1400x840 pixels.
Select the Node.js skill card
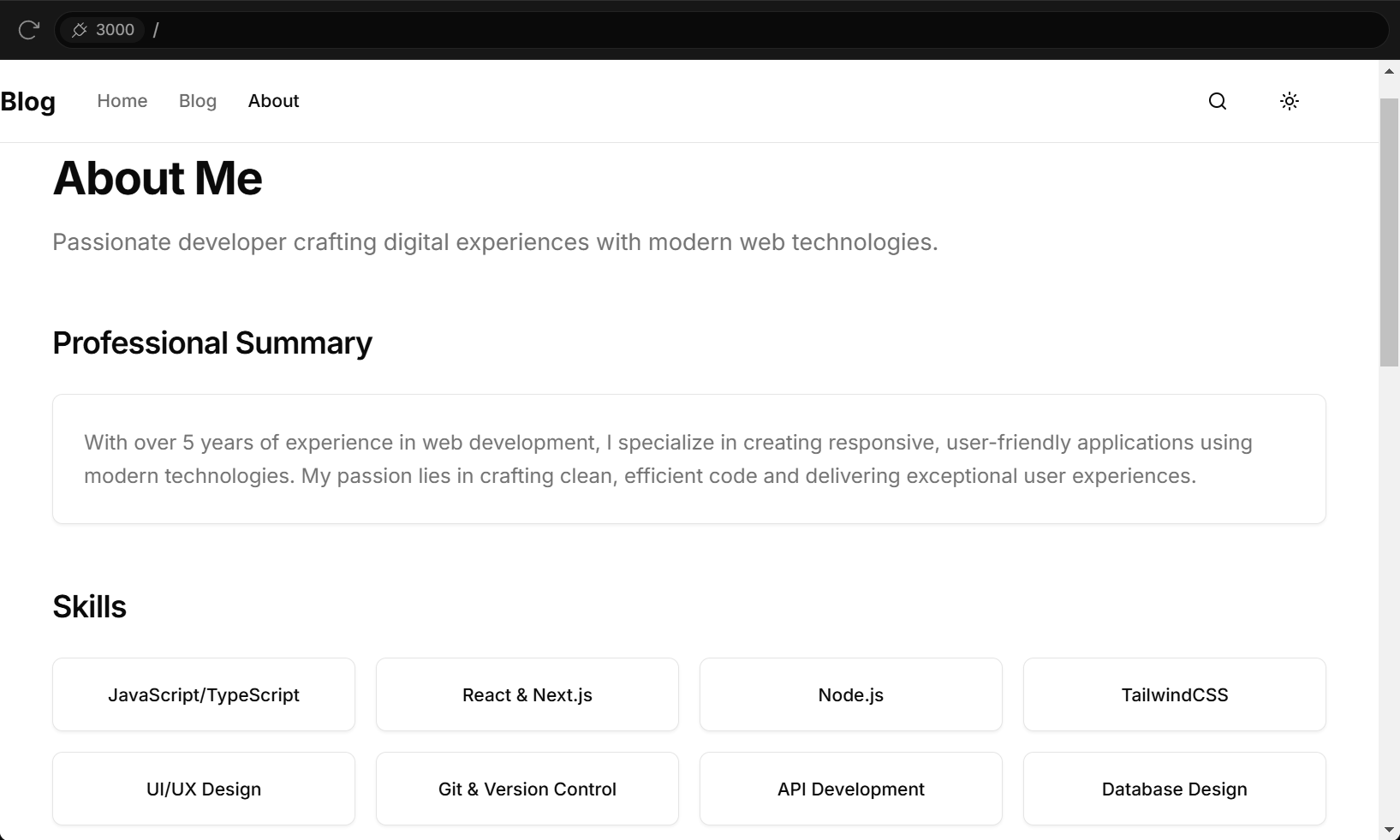[851, 694]
